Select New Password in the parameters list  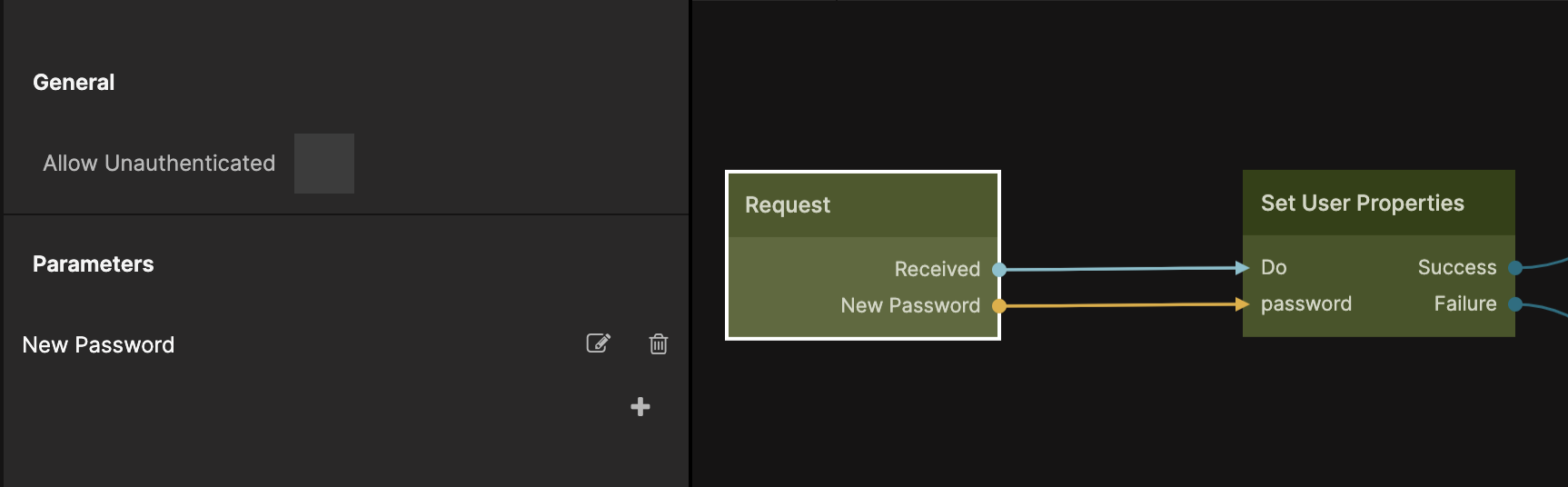pos(98,345)
